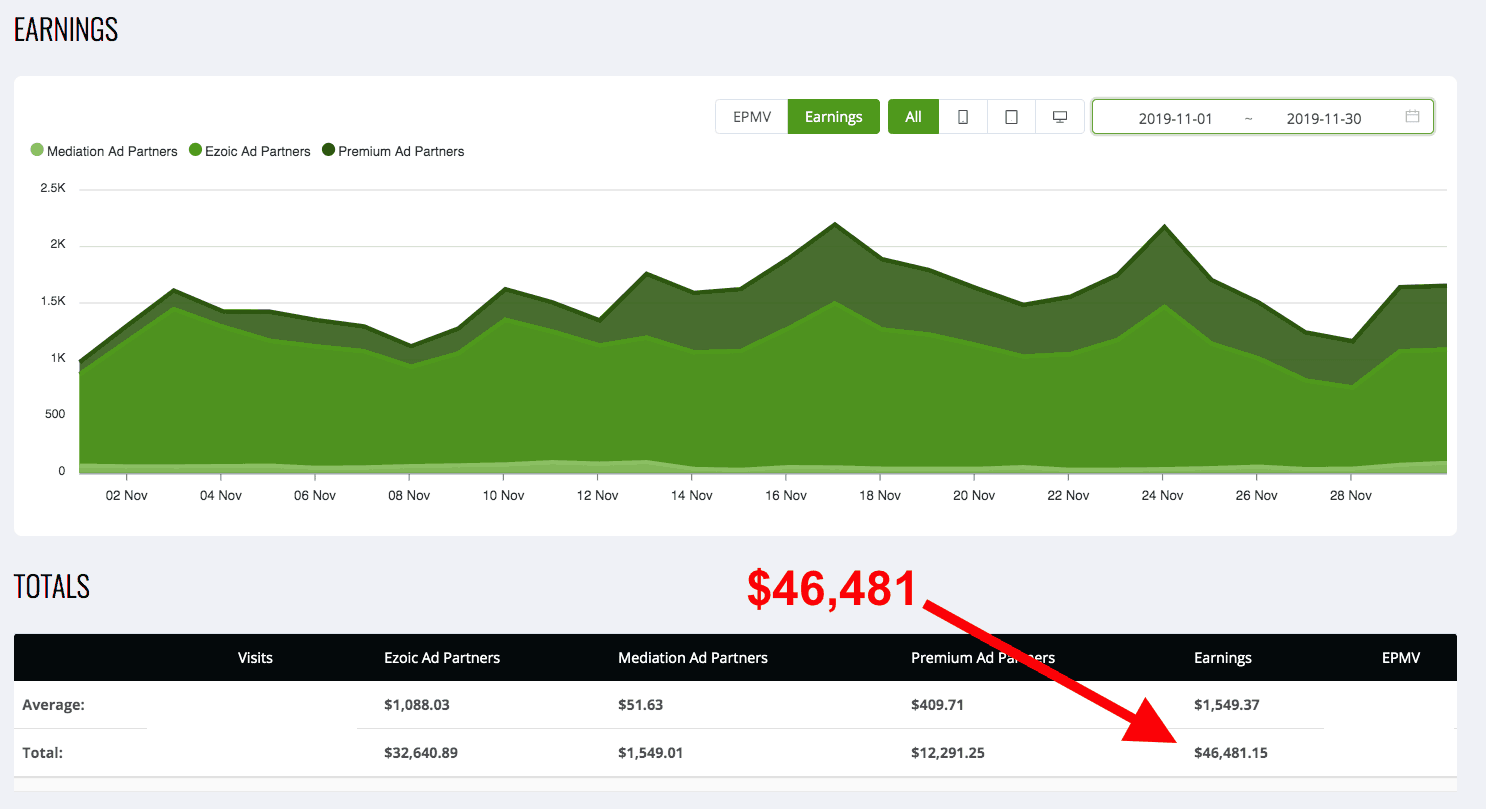Select the total value $12,291.25
Image resolution: width=1486 pixels, height=809 pixels.
point(948,753)
